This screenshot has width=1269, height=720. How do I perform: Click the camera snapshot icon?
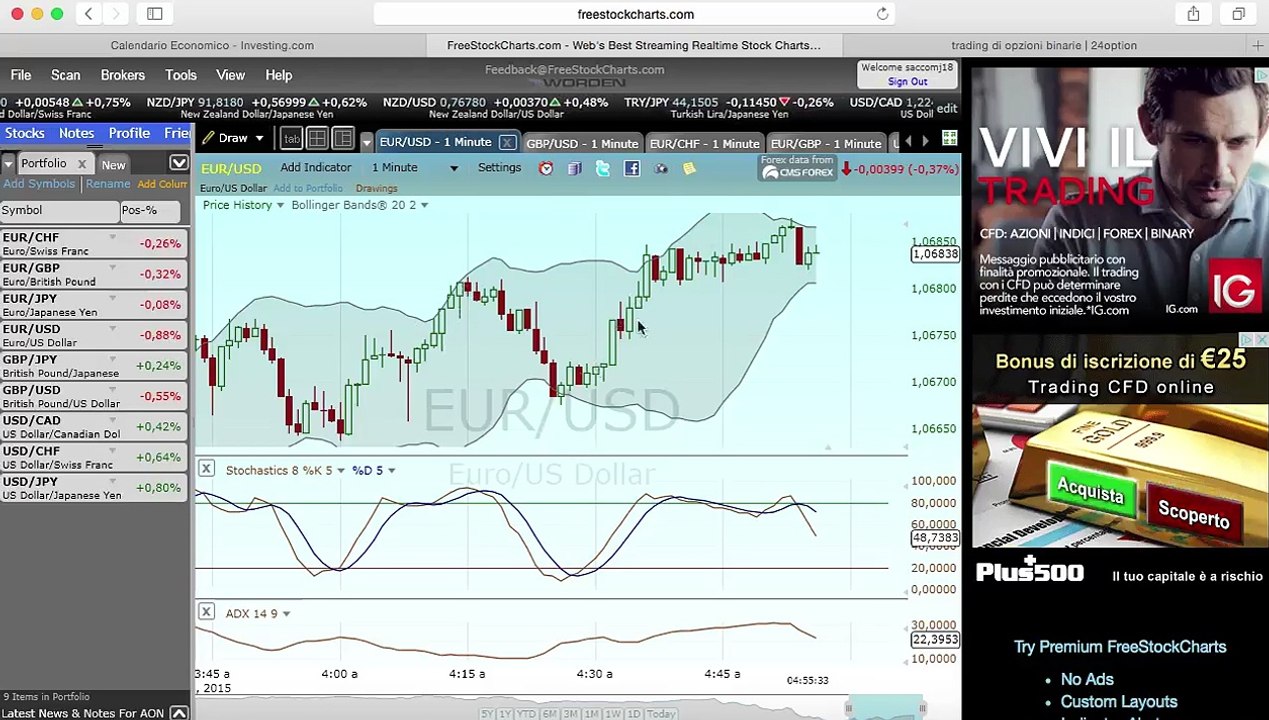[661, 169]
